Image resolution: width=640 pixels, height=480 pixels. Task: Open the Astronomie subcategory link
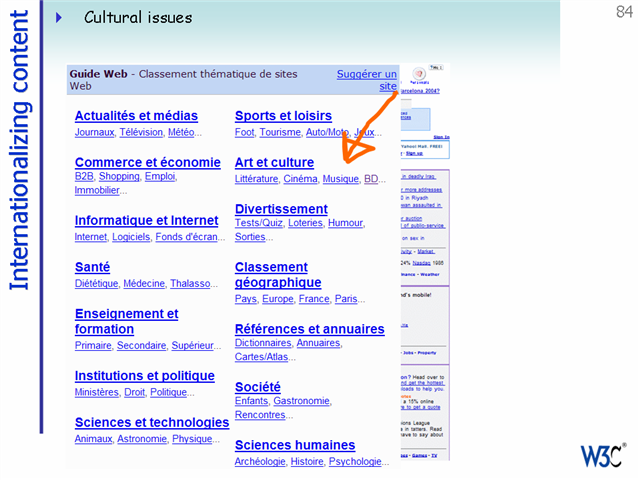pyautogui.click(x=141, y=439)
